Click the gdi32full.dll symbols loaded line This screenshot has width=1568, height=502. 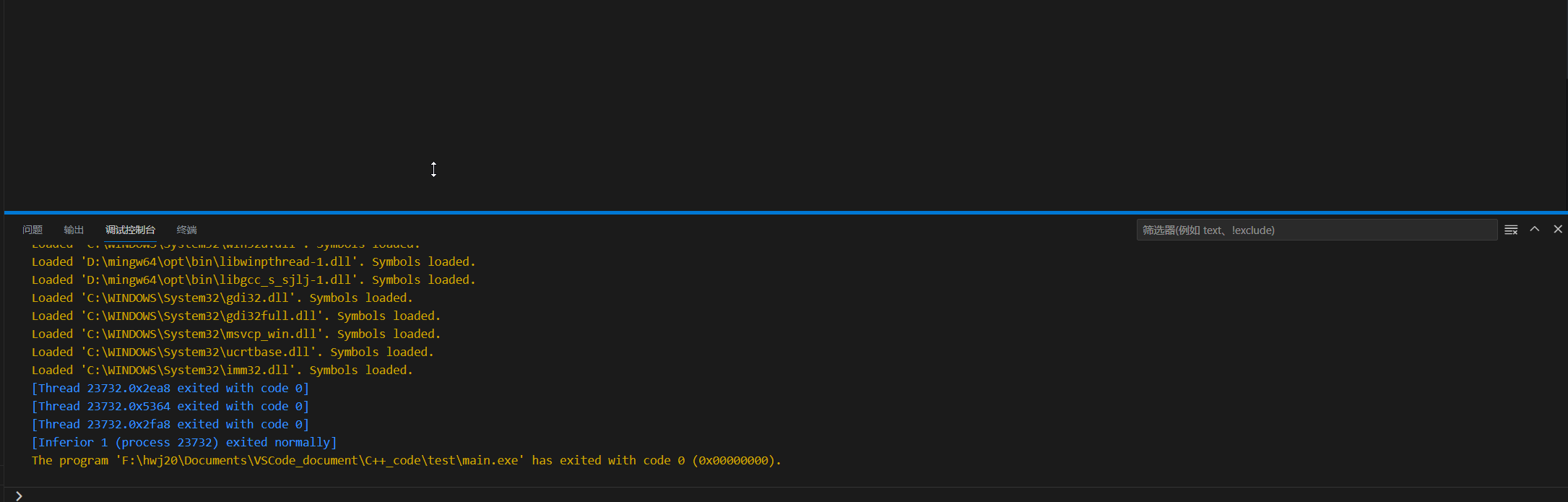(236, 316)
